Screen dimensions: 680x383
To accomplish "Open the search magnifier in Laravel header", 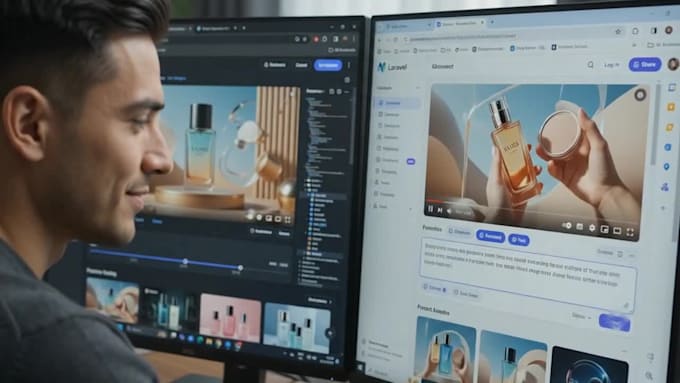I will coord(590,65).
